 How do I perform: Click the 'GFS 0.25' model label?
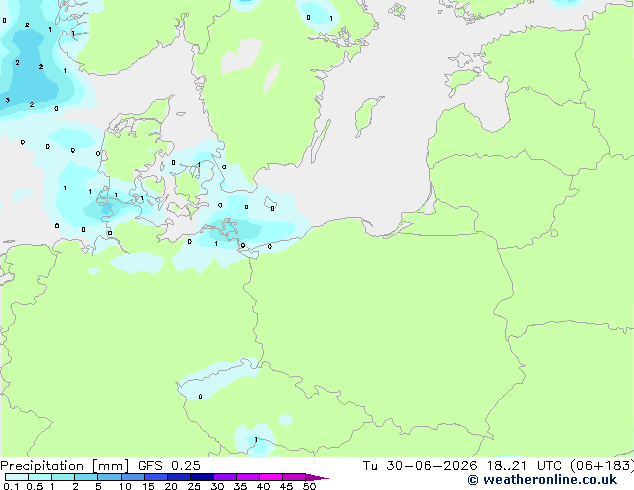(169, 466)
